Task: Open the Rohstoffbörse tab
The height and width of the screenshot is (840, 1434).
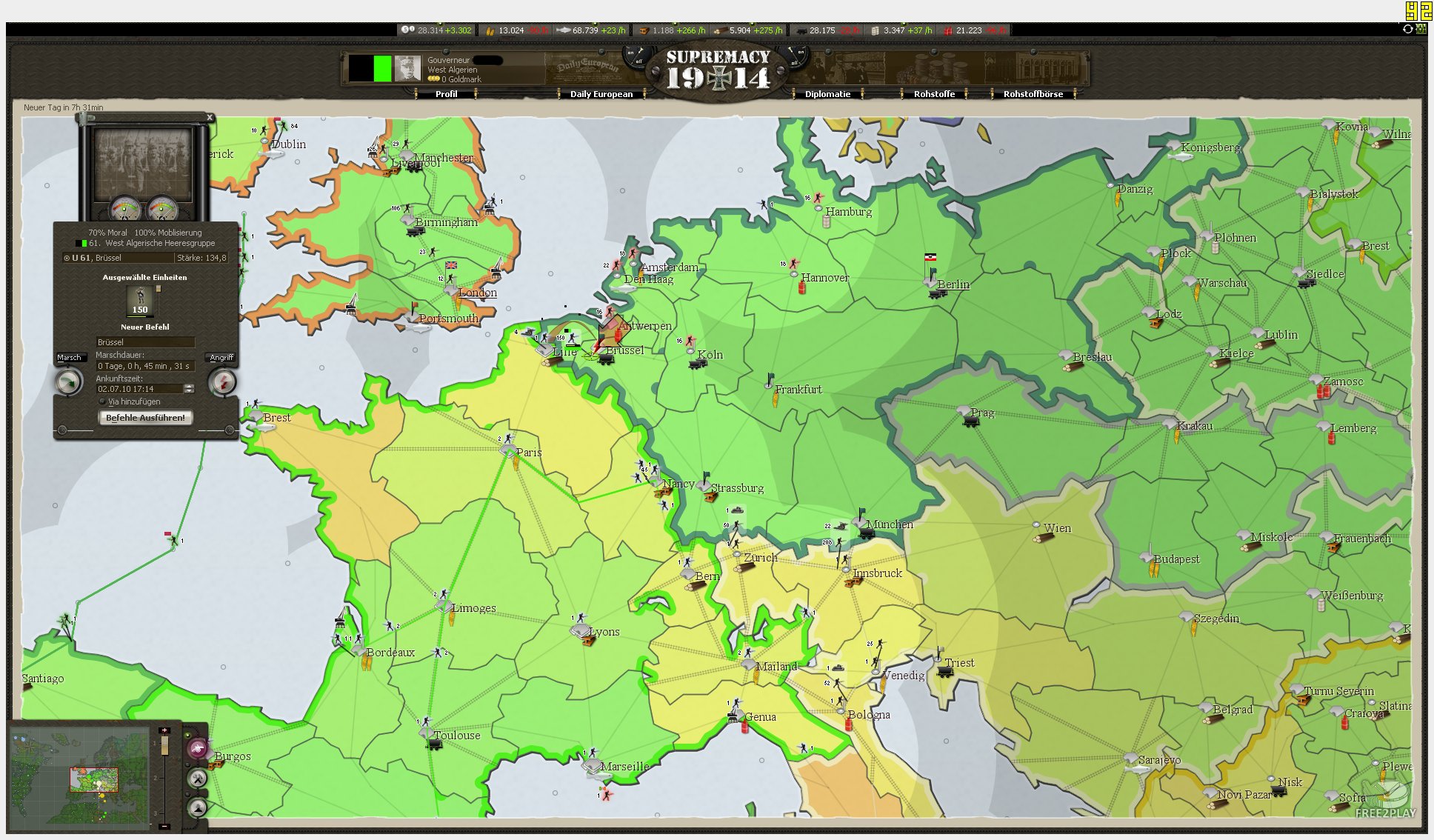Action: pyautogui.click(x=1033, y=94)
